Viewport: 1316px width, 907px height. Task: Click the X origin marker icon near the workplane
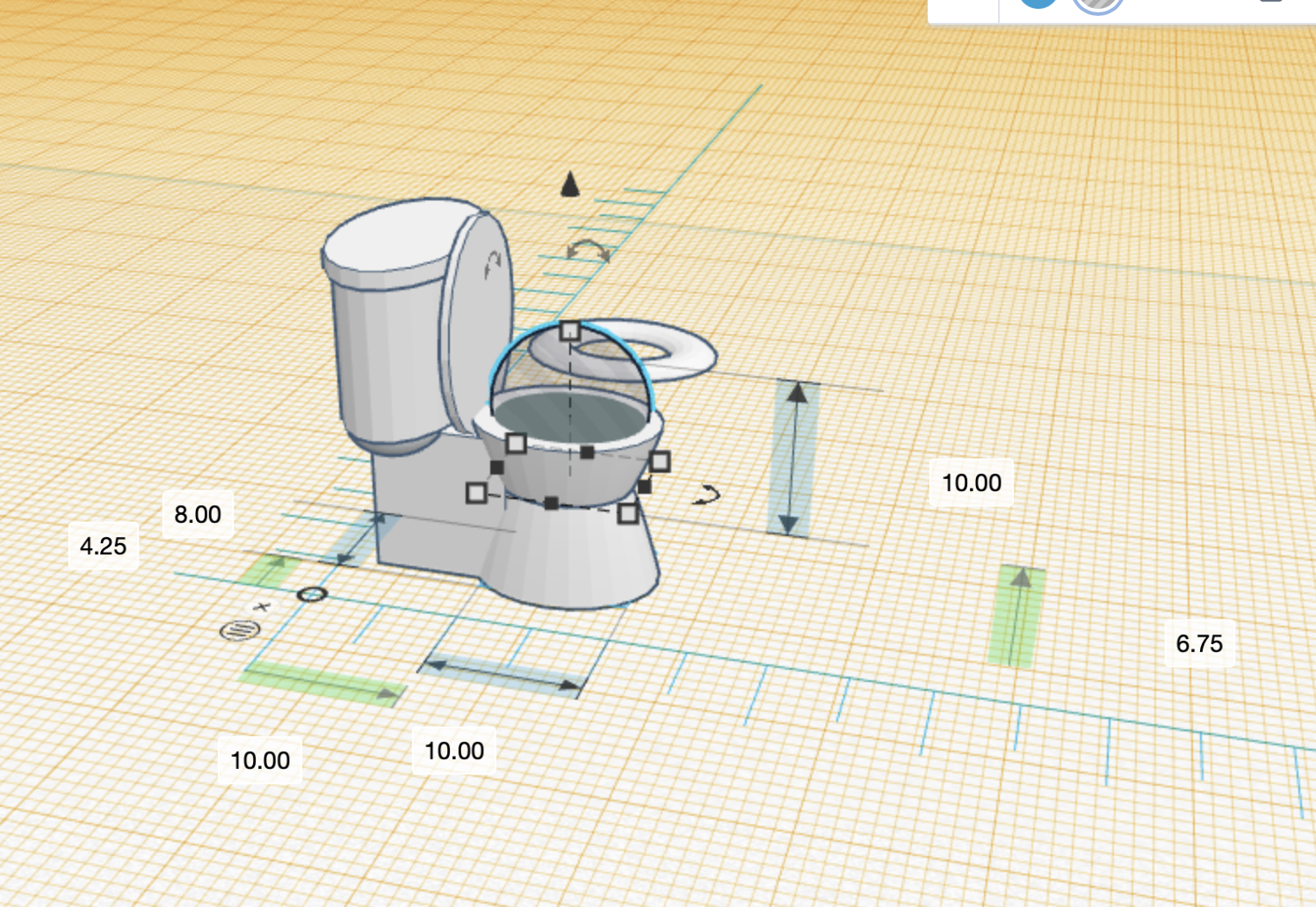click(x=261, y=606)
